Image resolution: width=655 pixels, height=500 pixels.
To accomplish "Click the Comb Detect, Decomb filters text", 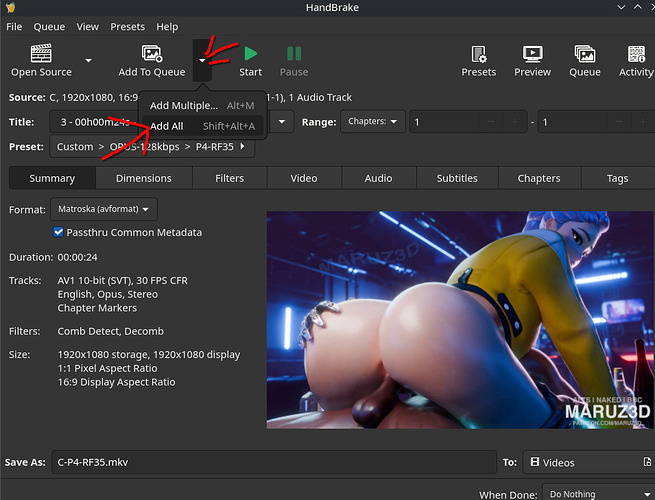I will (x=111, y=331).
